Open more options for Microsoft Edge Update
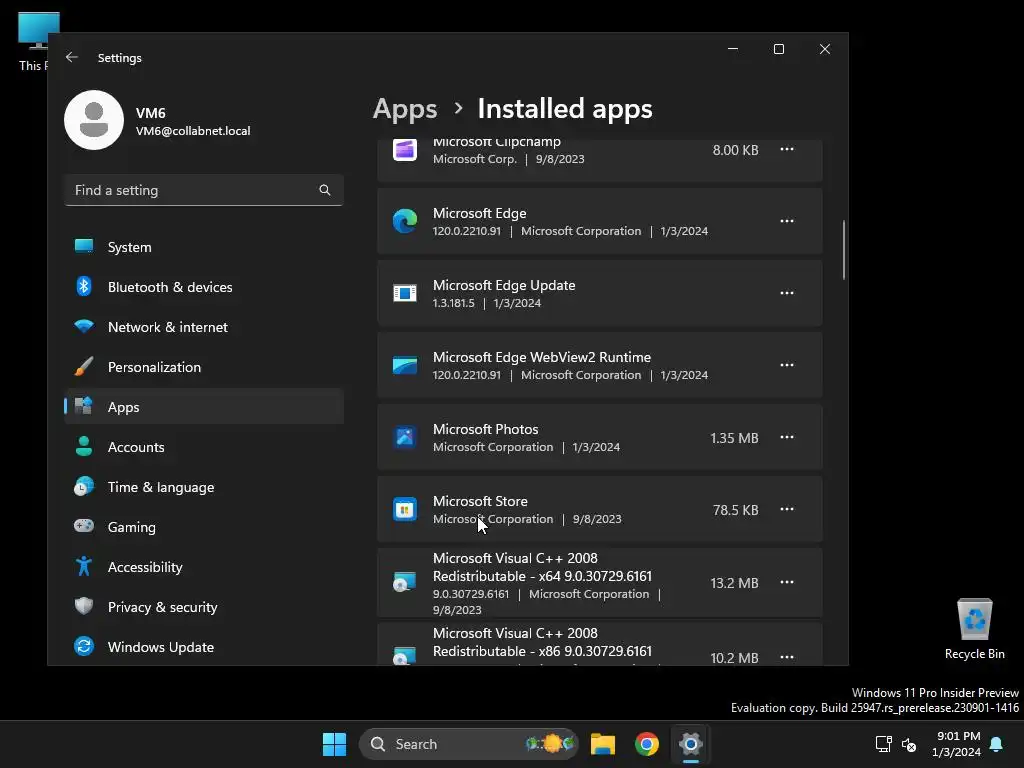 tap(787, 293)
